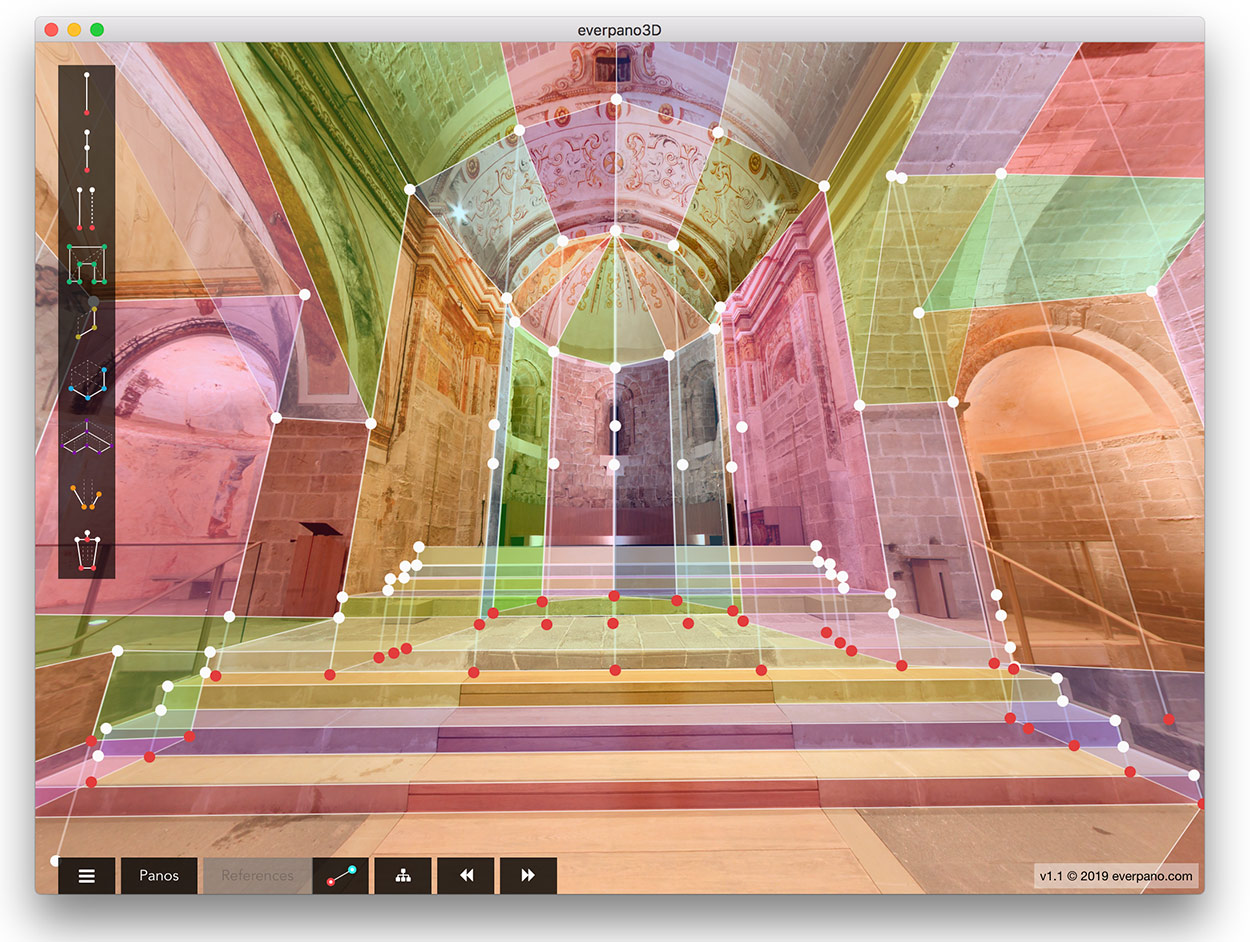Click the everpano3D window title
This screenshot has width=1250, height=942.
coord(620,30)
